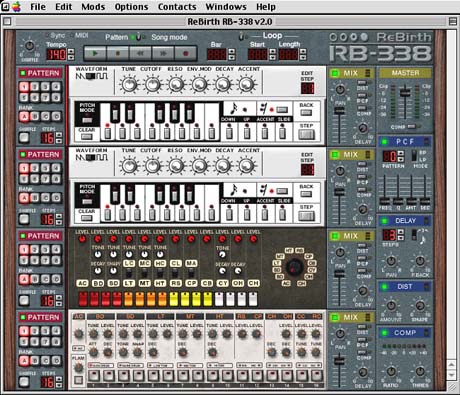Toggle the DIST switch on the top MIX channel
Viewport: 460px width, 395px height.
(x=362, y=82)
